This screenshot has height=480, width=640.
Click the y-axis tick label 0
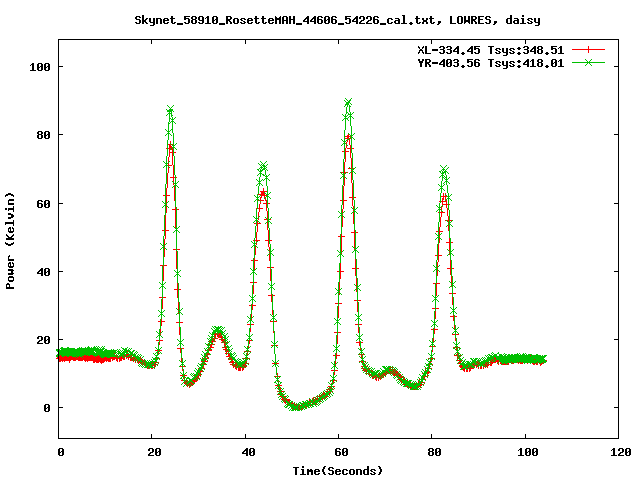point(47,408)
